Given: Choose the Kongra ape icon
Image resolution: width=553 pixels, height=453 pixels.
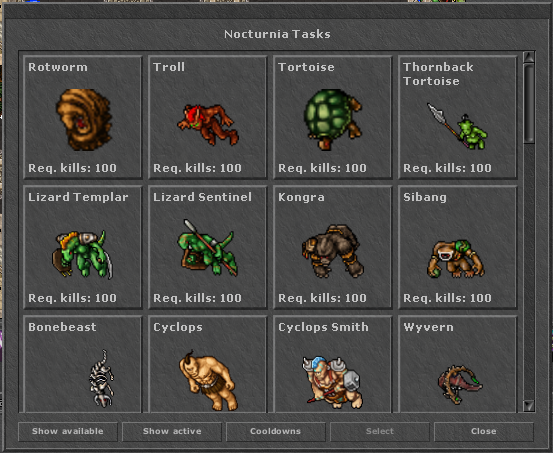Looking at the screenshot, I should click(333, 251).
